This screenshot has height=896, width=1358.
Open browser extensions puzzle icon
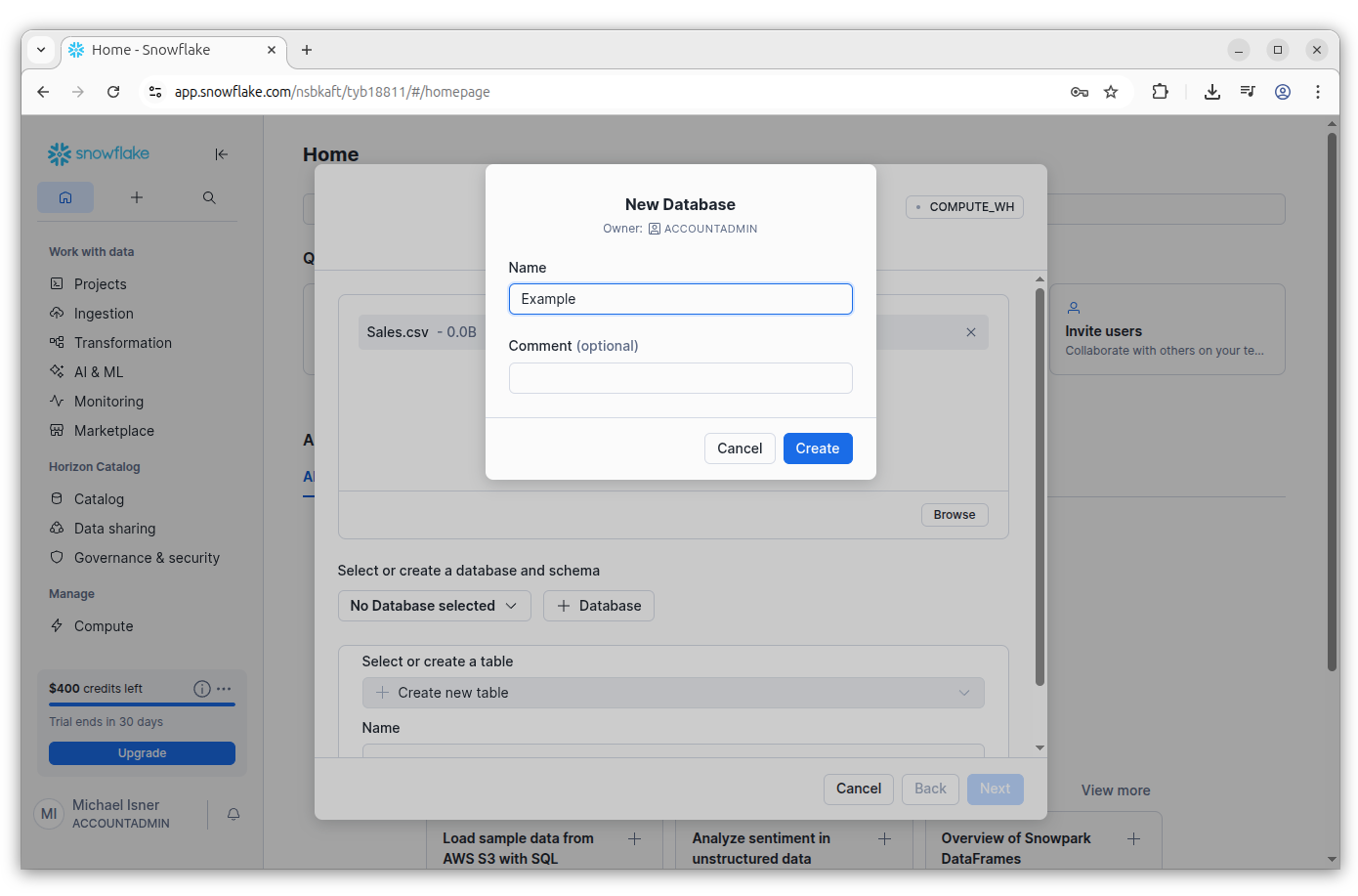pos(1160,92)
